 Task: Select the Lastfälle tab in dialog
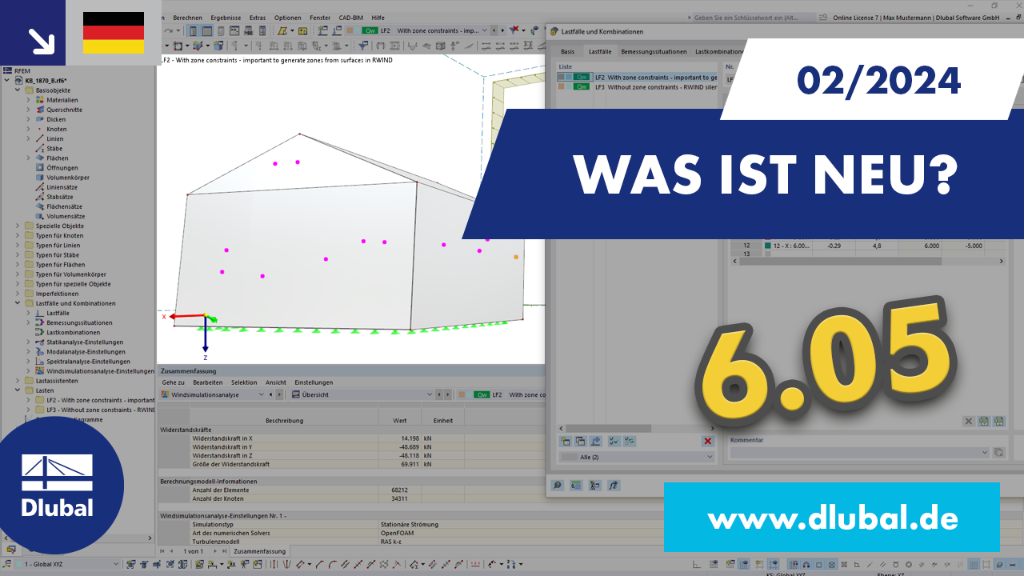[x=600, y=52]
